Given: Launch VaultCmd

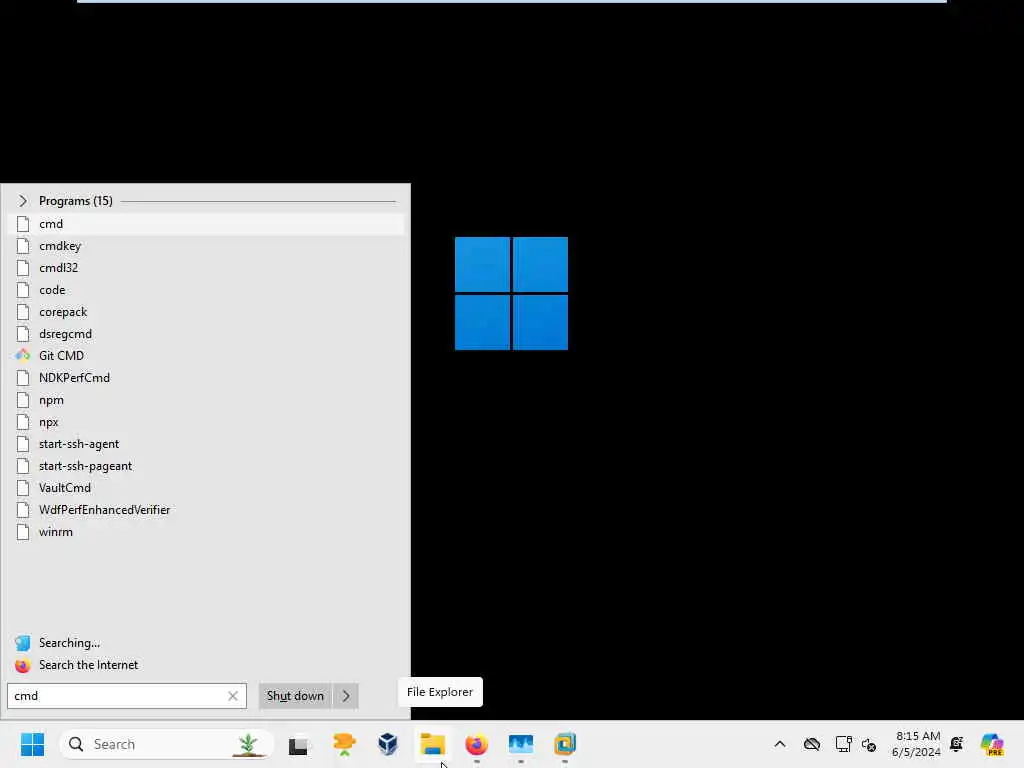Looking at the screenshot, I should tap(206, 488).
